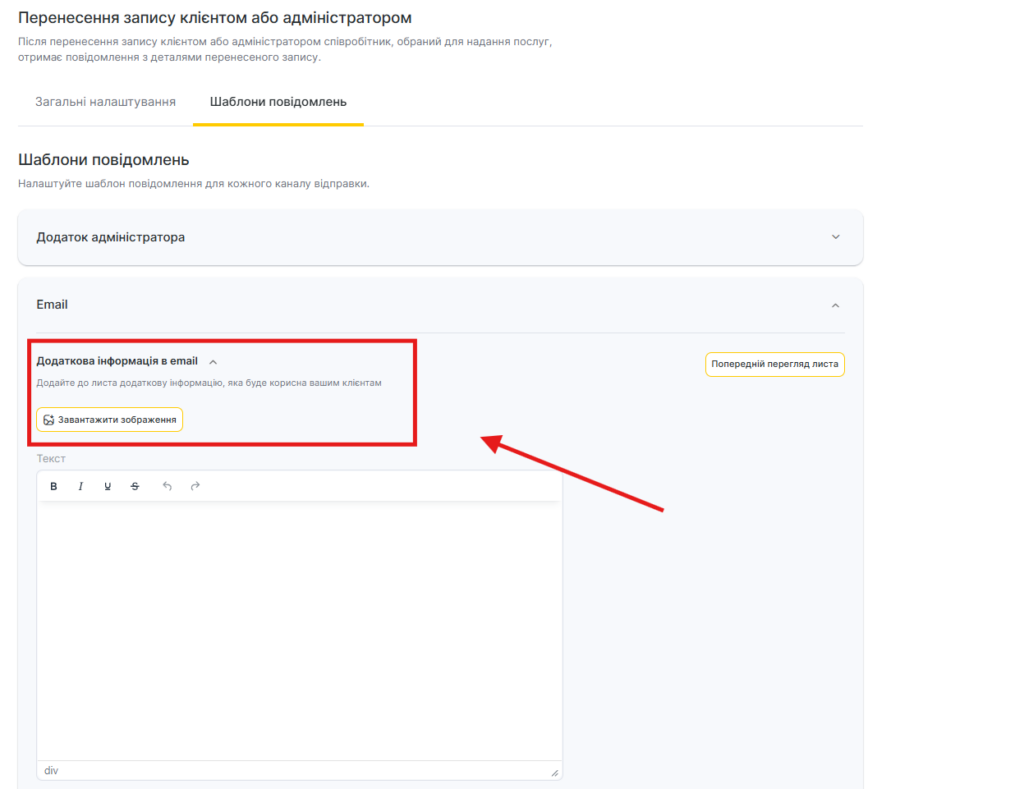Select the Шаблони повідомлень tab

tap(278, 102)
